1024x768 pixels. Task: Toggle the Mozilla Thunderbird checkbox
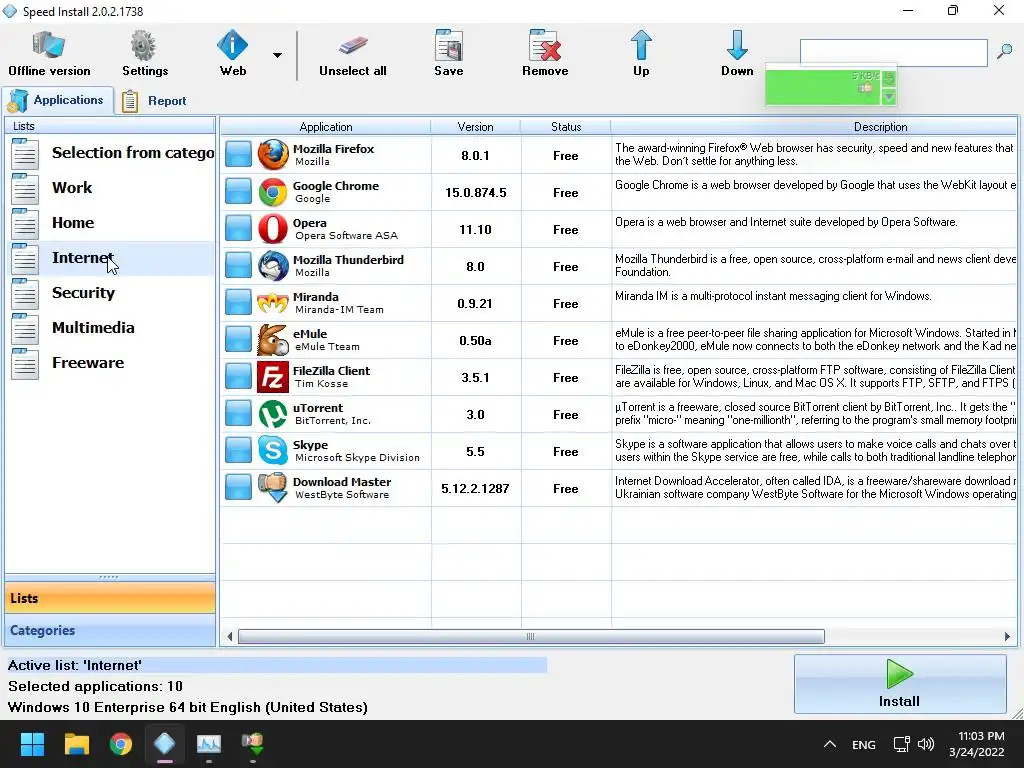point(238,266)
